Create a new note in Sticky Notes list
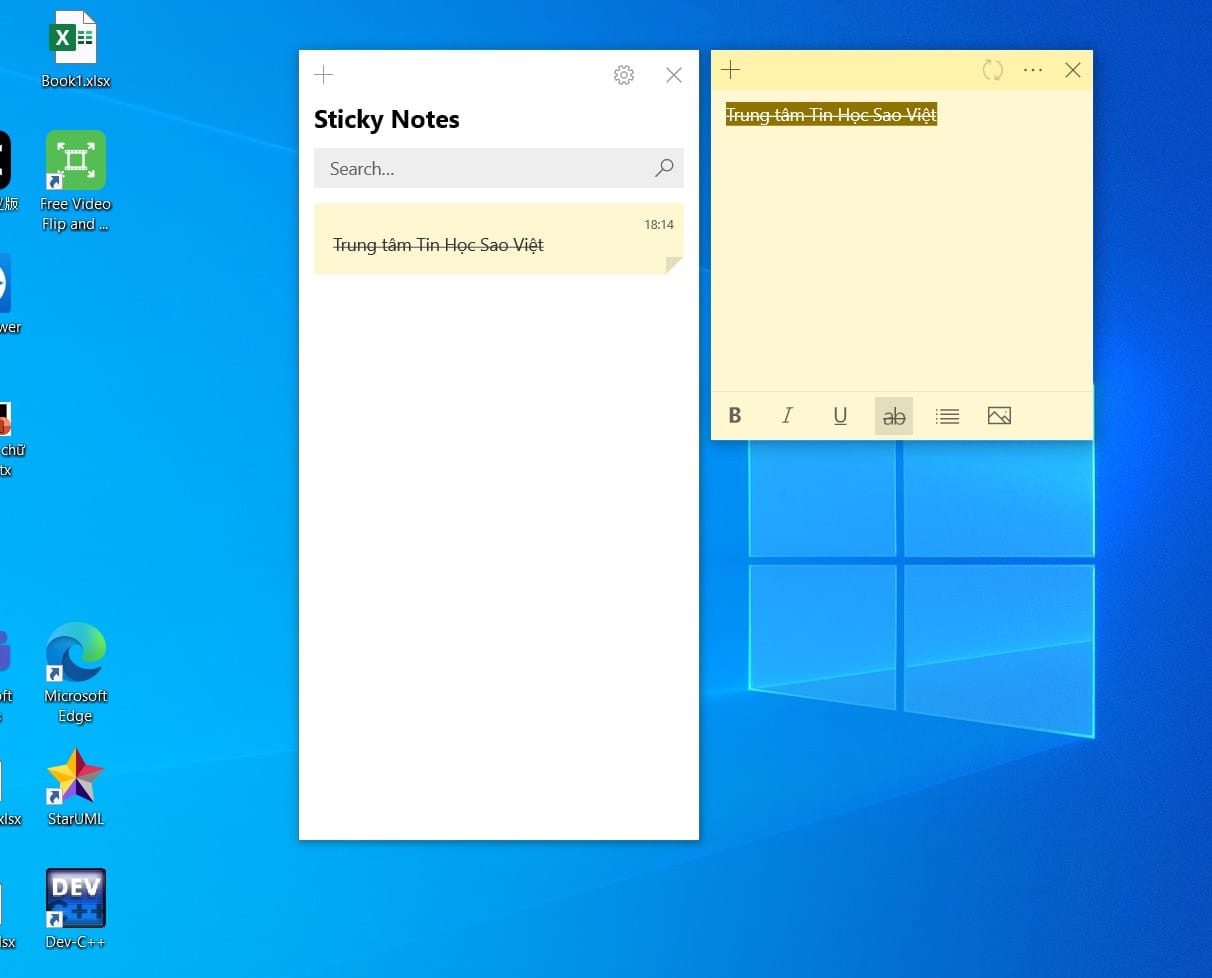The image size is (1212, 978). pos(323,75)
